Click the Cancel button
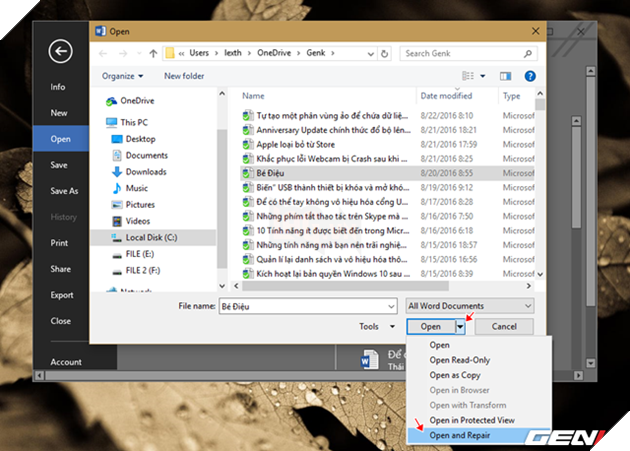The width and height of the screenshot is (630, 451). [x=504, y=327]
